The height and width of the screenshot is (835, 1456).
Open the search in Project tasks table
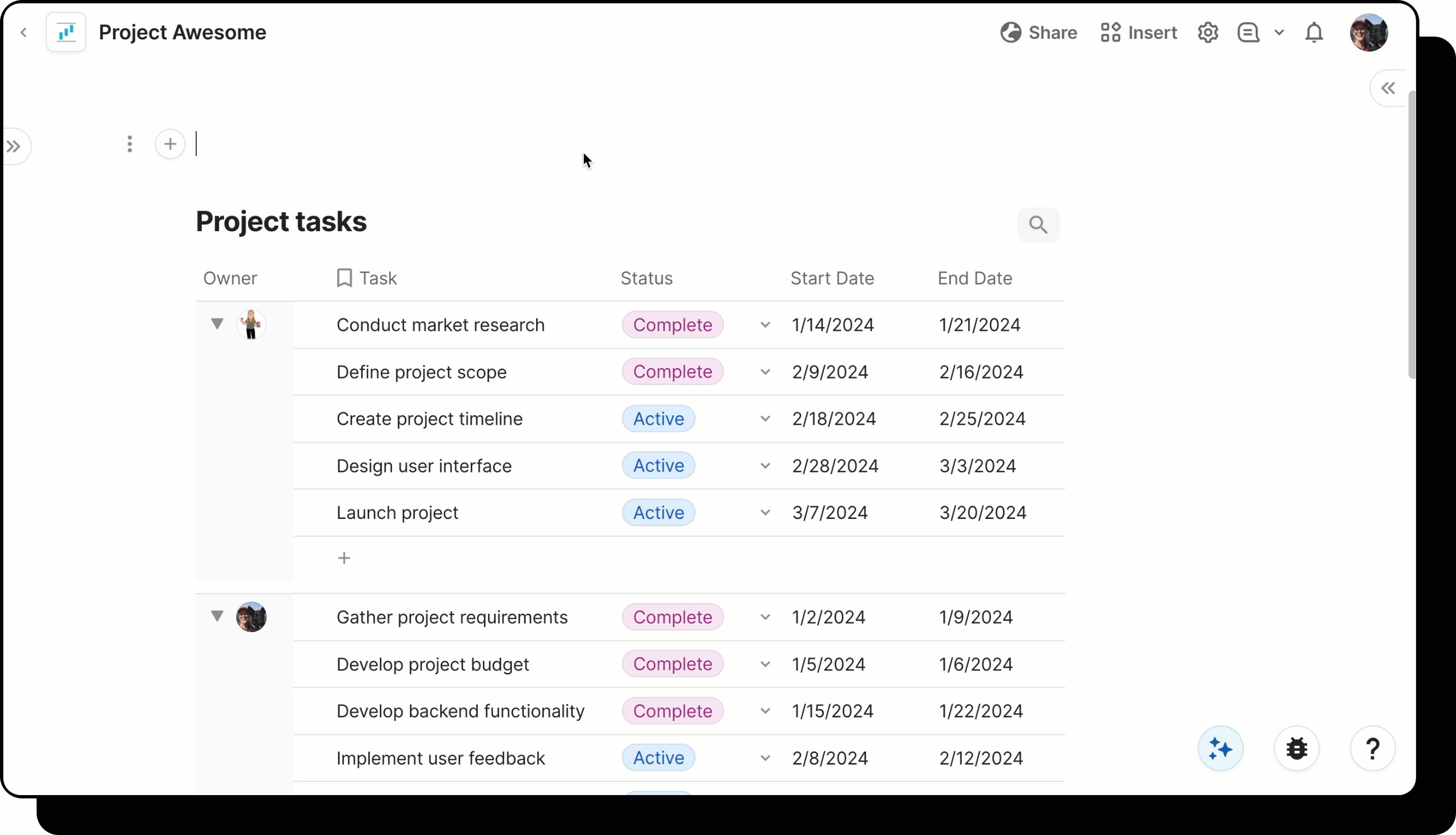pyautogui.click(x=1038, y=225)
